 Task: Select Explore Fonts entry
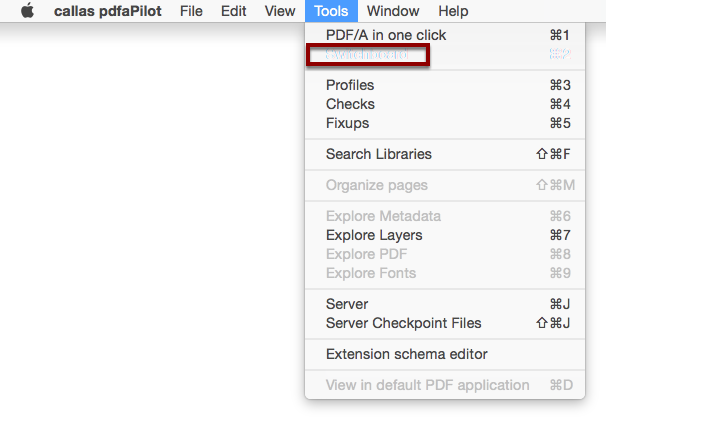[445, 273]
